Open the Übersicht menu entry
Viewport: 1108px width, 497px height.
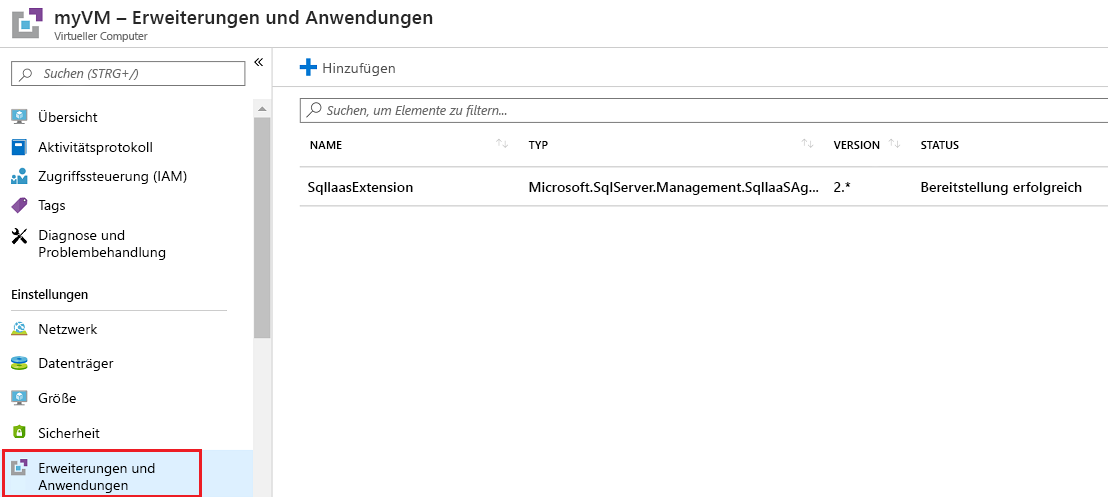68,117
